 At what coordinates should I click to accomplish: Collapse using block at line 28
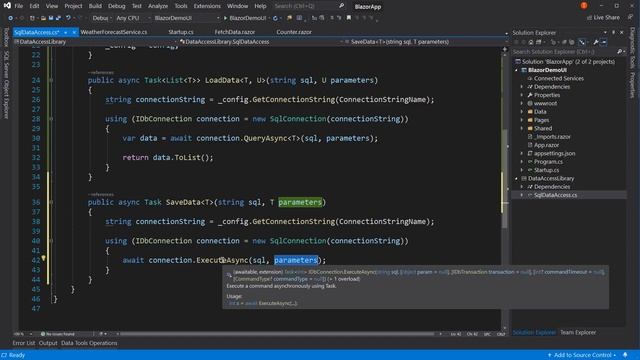click(51, 119)
